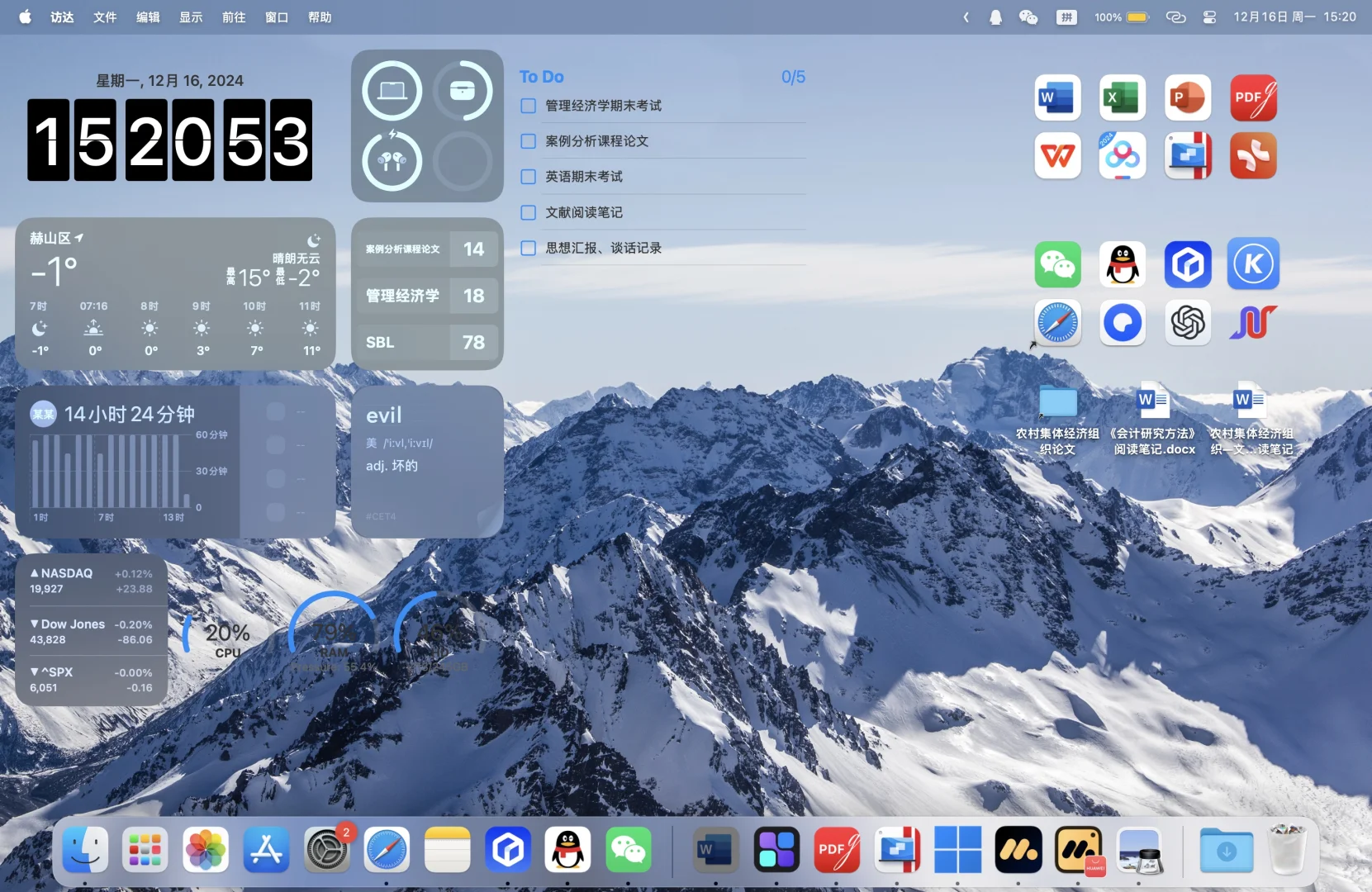Open the 前往 menu
The width and height of the screenshot is (1372, 892).
coord(234,17)
